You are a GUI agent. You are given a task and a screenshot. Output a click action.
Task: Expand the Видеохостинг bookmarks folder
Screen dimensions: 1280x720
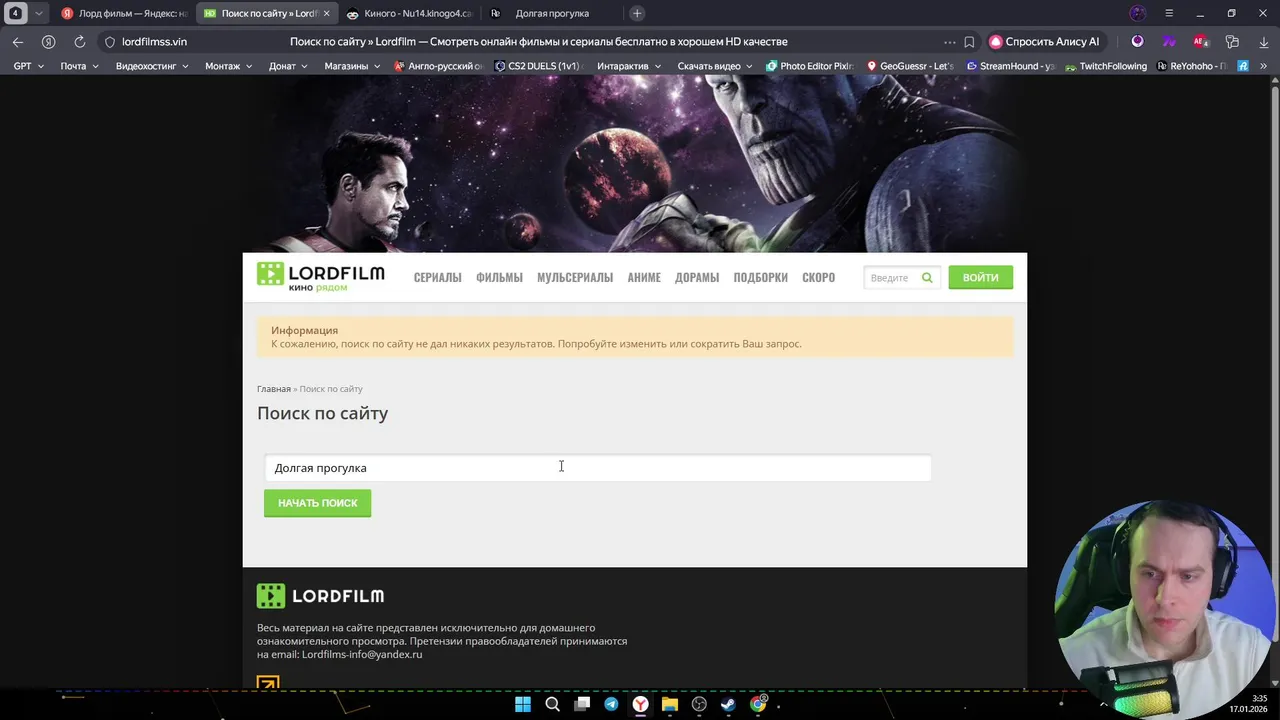(x=152, y=66)
